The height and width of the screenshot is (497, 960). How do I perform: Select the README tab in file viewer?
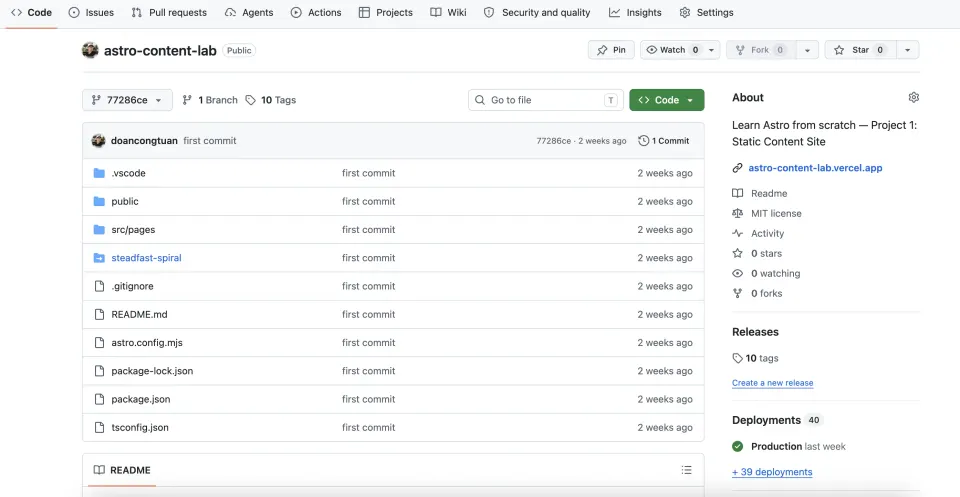click(x=122, y=470)
